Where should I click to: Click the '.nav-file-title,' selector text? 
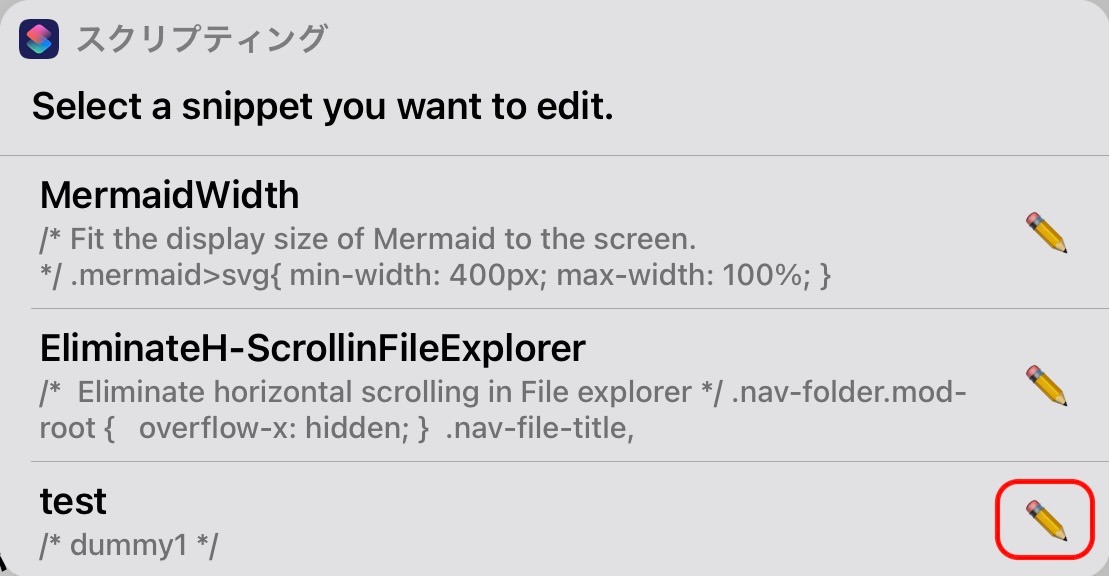click(539, 428)
